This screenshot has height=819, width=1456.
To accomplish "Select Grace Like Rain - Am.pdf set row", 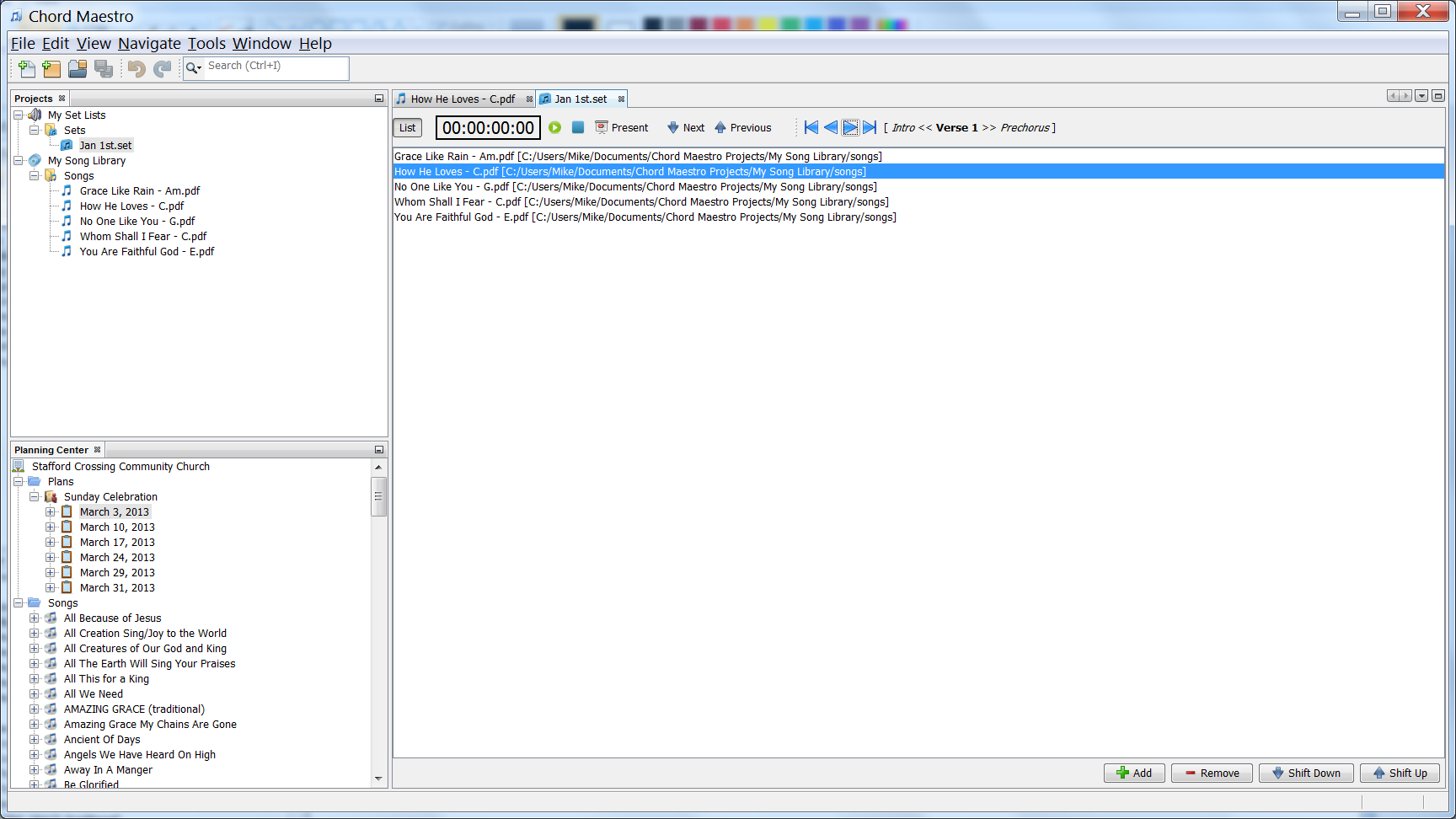I will 918,157.
